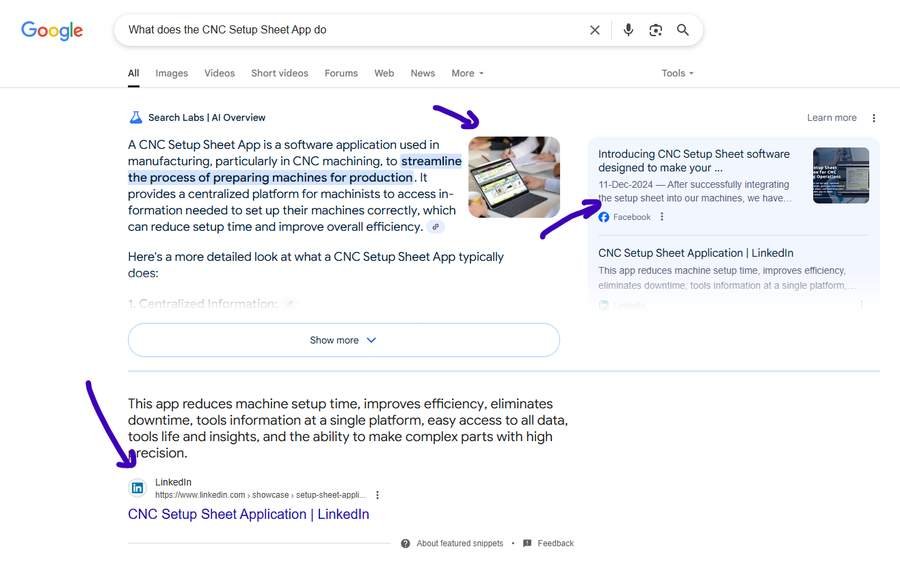
Task: Start voice search with microphone icon
Action: point(628,30)
